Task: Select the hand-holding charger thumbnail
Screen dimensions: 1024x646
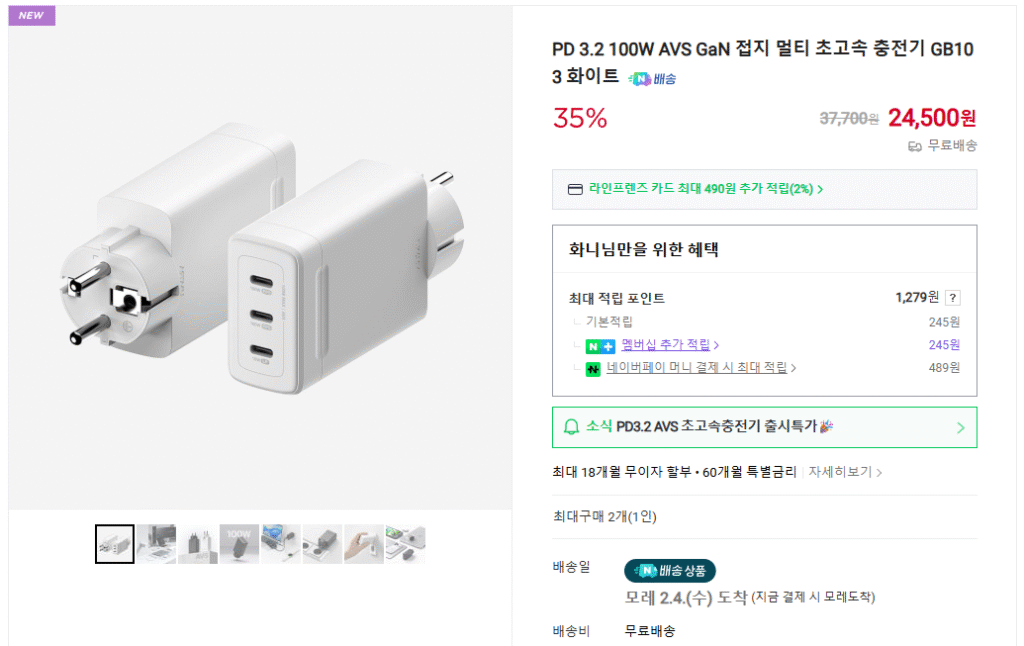Action: 364,543
